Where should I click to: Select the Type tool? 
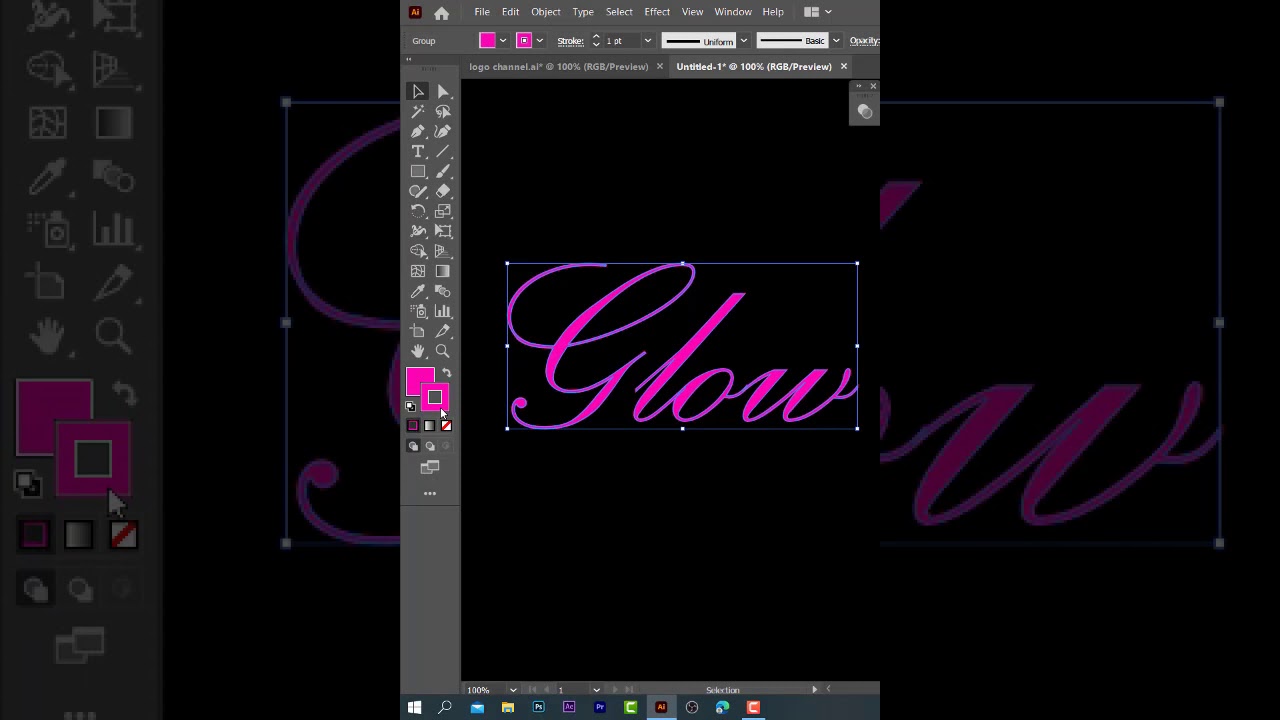point(418,151)
